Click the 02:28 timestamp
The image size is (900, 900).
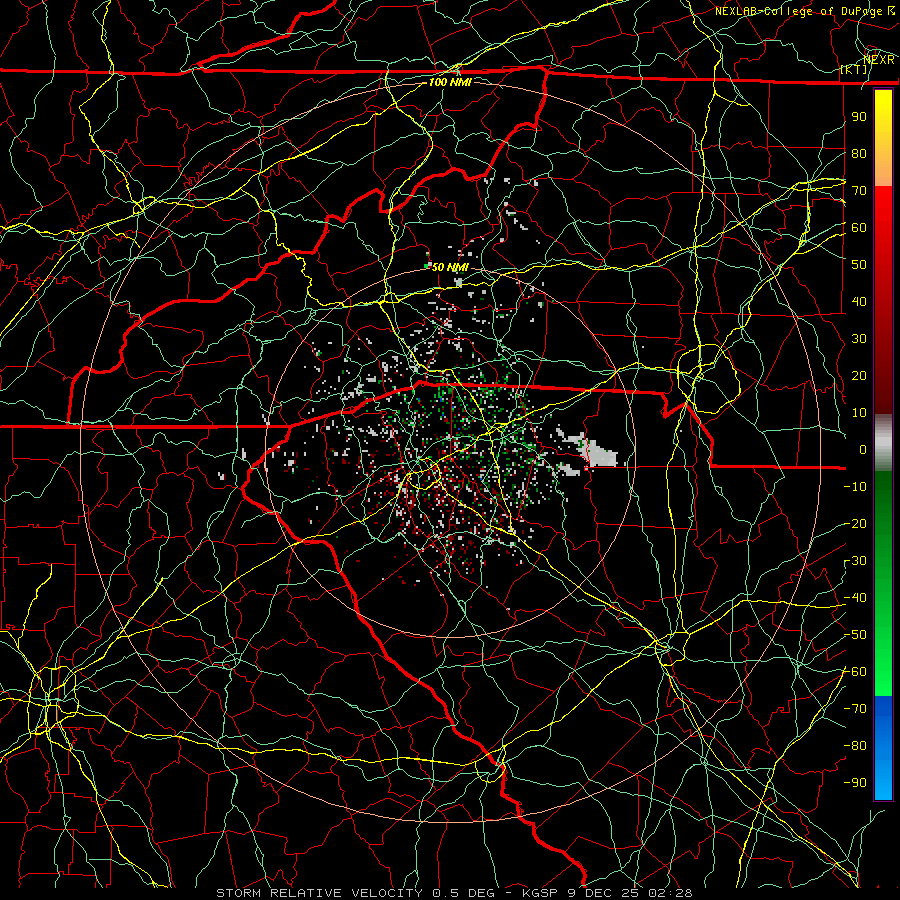(669, 893)
